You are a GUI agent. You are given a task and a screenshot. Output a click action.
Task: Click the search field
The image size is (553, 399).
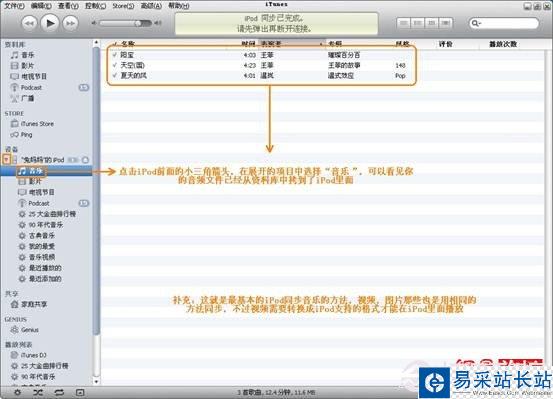coord(504,23)
